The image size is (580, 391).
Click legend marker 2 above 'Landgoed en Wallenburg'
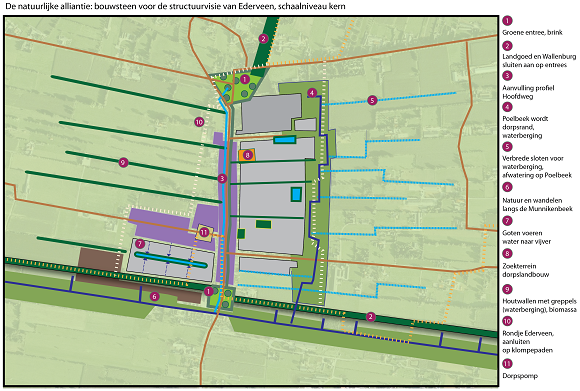tap(507, 46)
